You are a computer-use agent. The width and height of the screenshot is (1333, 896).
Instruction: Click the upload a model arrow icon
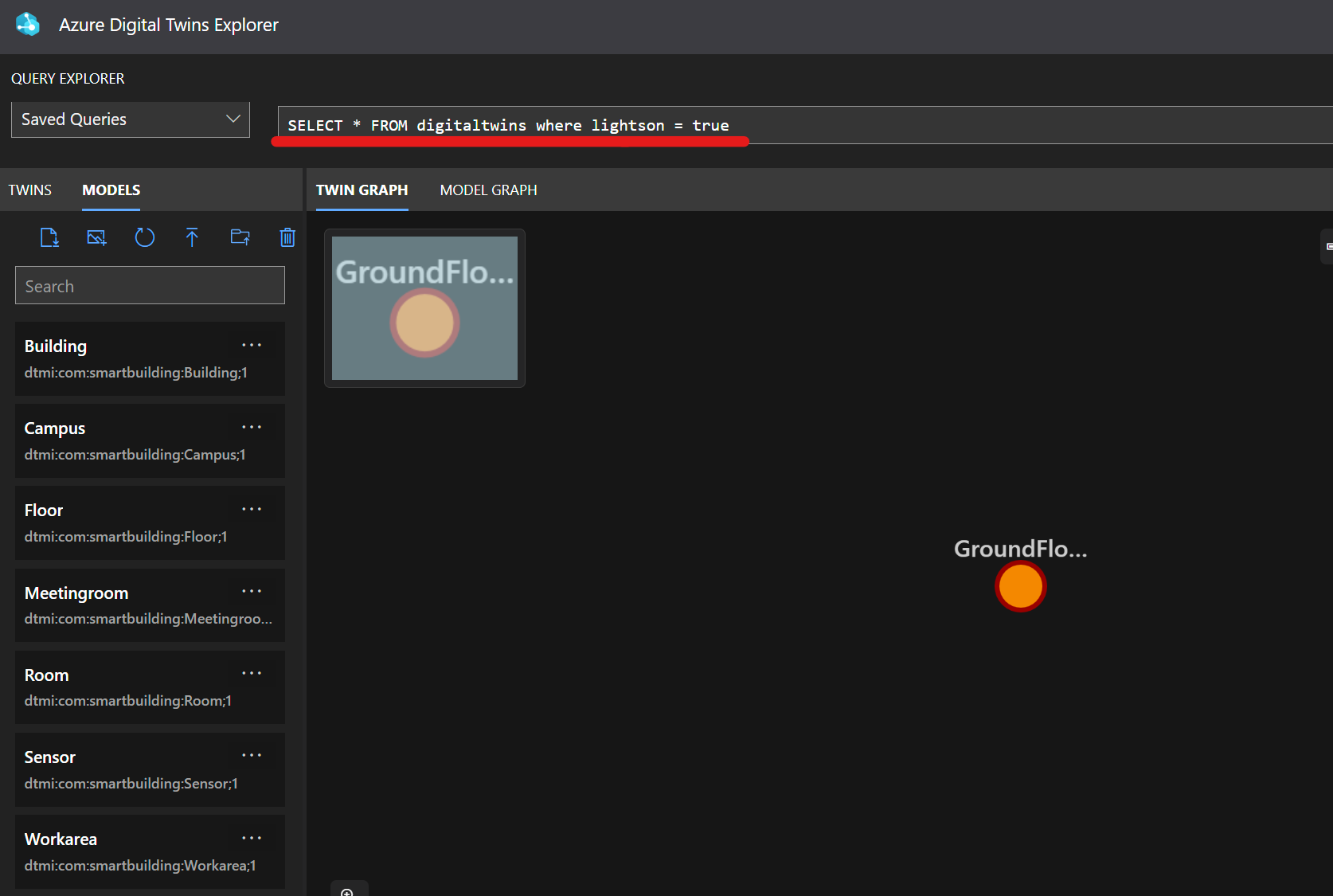[192, 237]
